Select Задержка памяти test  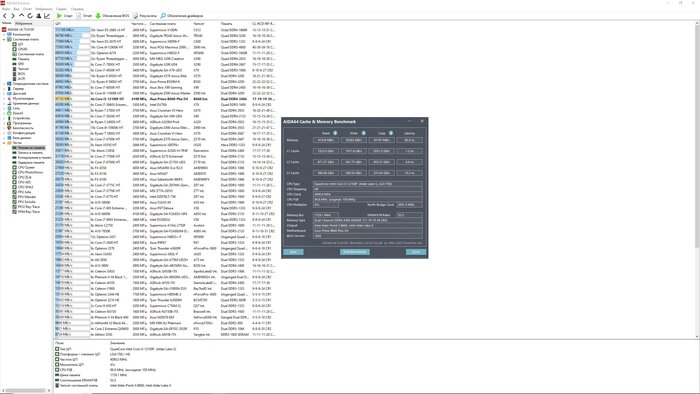[32, 162]
